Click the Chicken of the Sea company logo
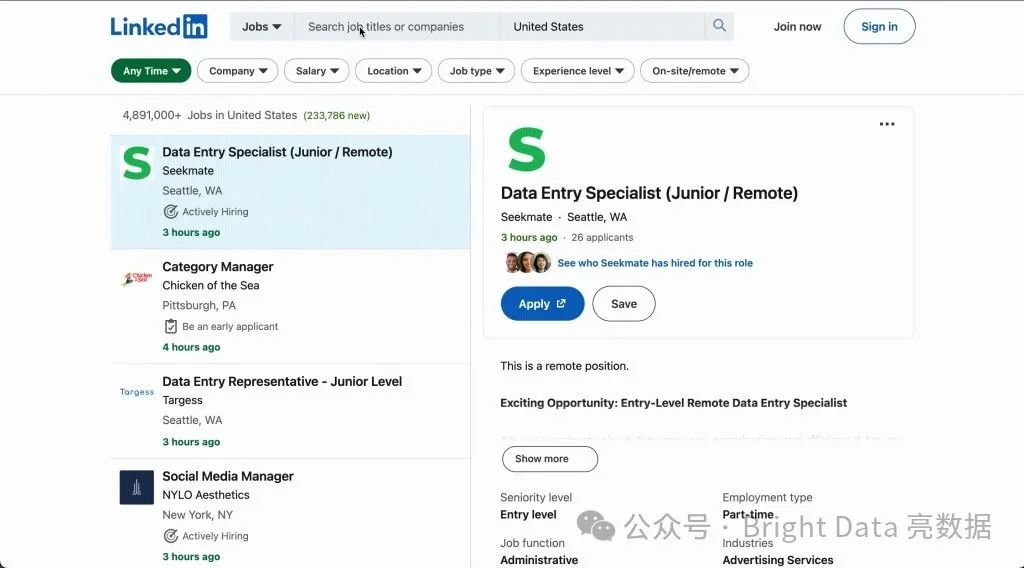The width and height of the screenshot is (1024, 568). click(x=136, y=279)
